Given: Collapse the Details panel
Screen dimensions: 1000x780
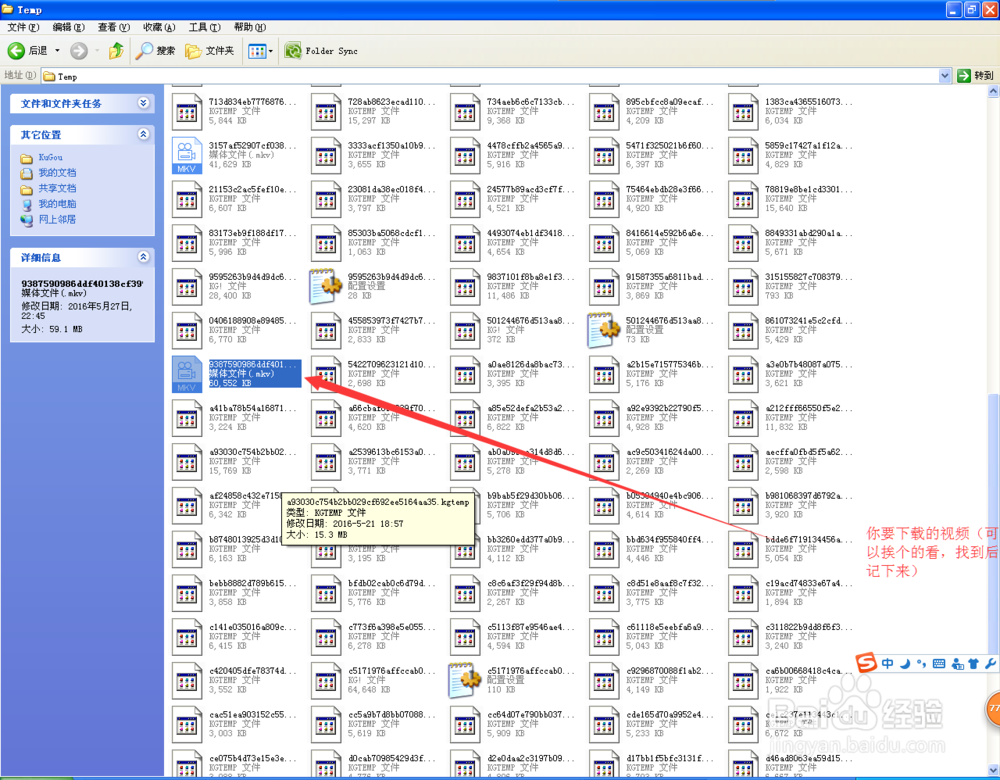Looking at the screenshot, I should tap(143, 256).
